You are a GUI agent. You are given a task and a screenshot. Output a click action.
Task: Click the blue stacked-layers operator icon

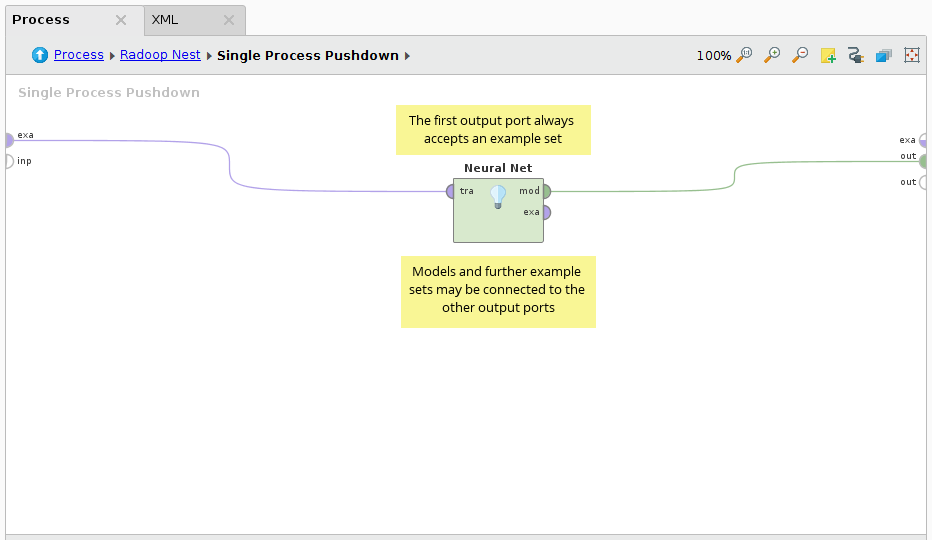click(x=884, y=56)
